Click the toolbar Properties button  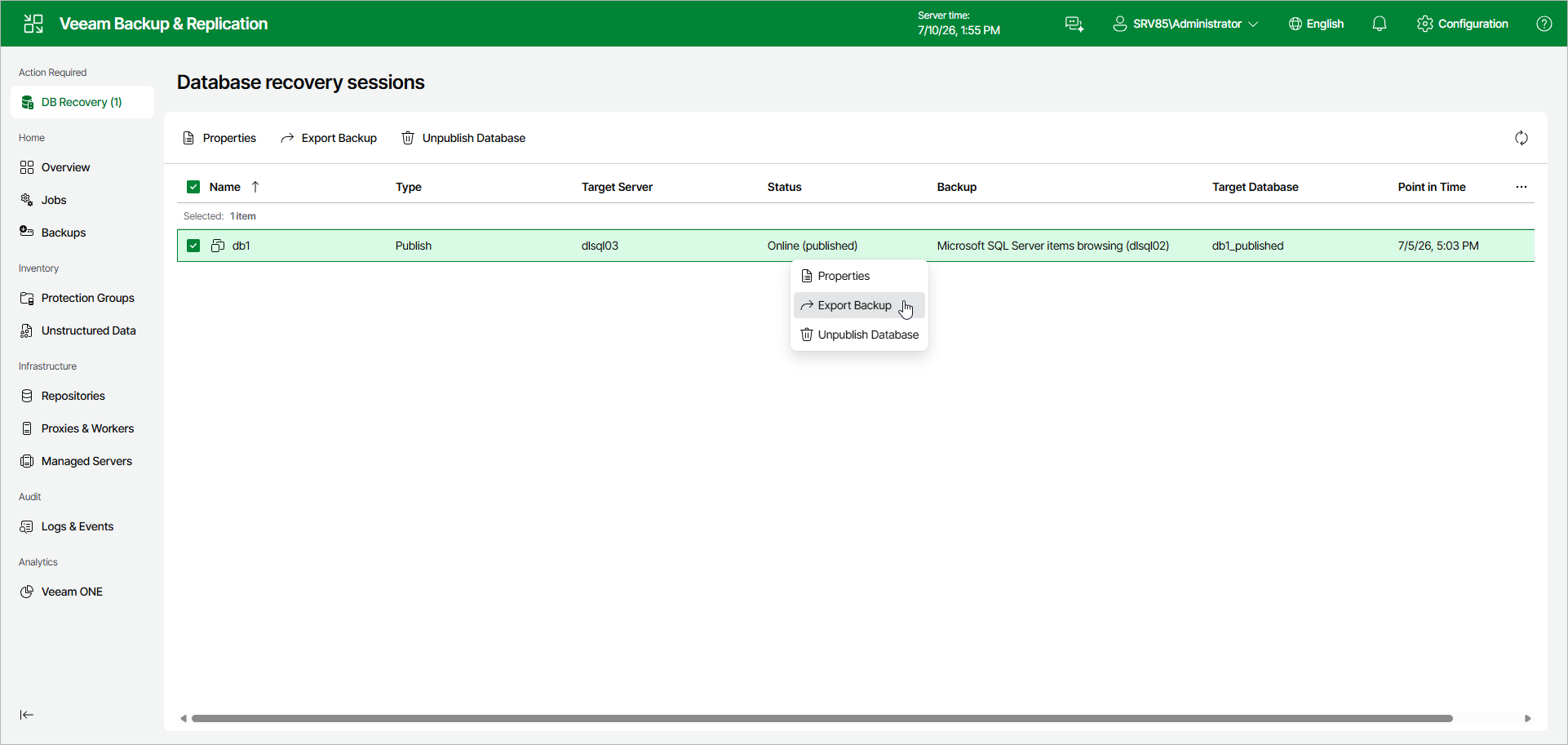[219, 138]
